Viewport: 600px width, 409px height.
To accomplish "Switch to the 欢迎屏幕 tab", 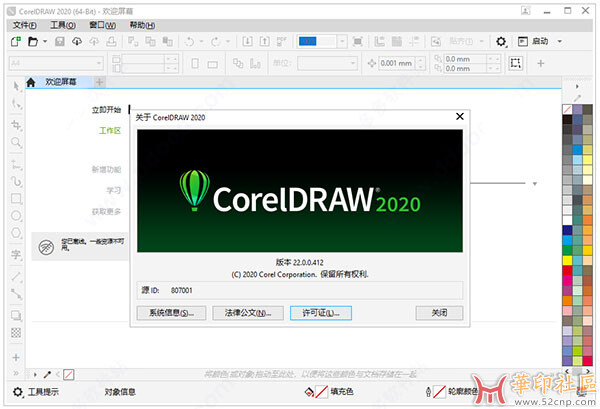I will click(60, 82).
